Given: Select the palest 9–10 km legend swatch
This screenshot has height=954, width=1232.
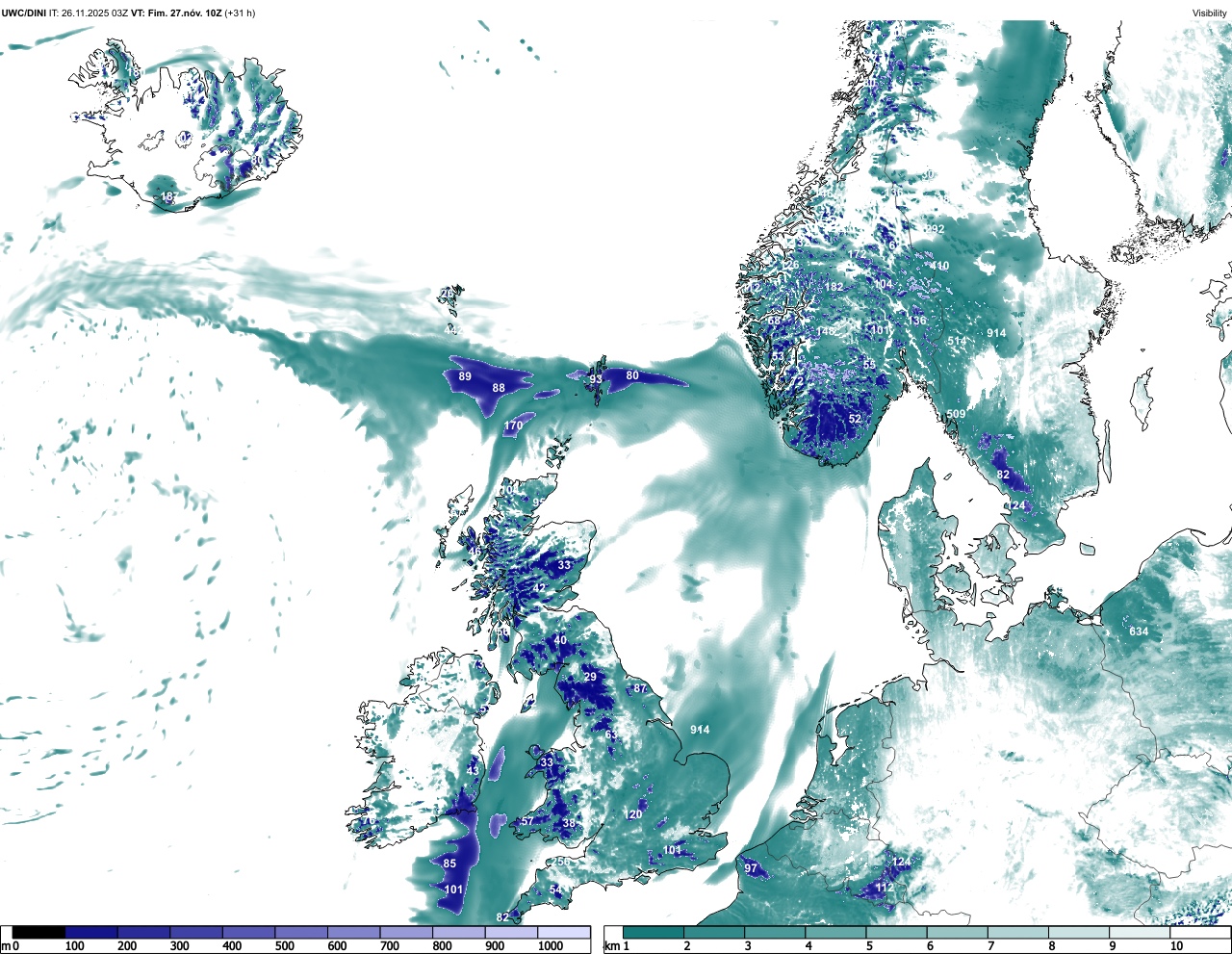Looking at the screenshot, I should click(x=1141, y=932).
